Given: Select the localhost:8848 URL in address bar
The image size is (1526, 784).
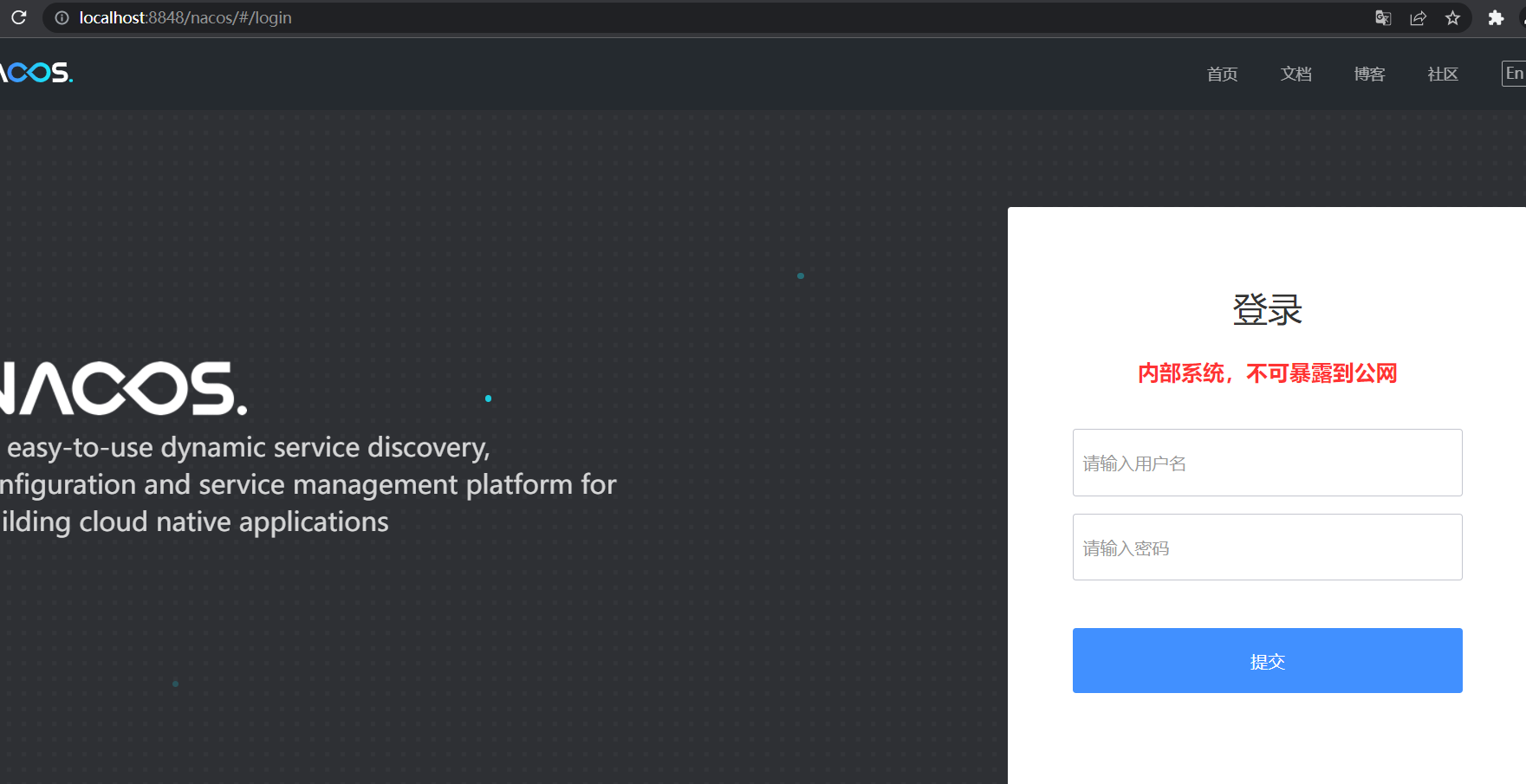Looking at the screenshot, I should (x=185, y=17).
